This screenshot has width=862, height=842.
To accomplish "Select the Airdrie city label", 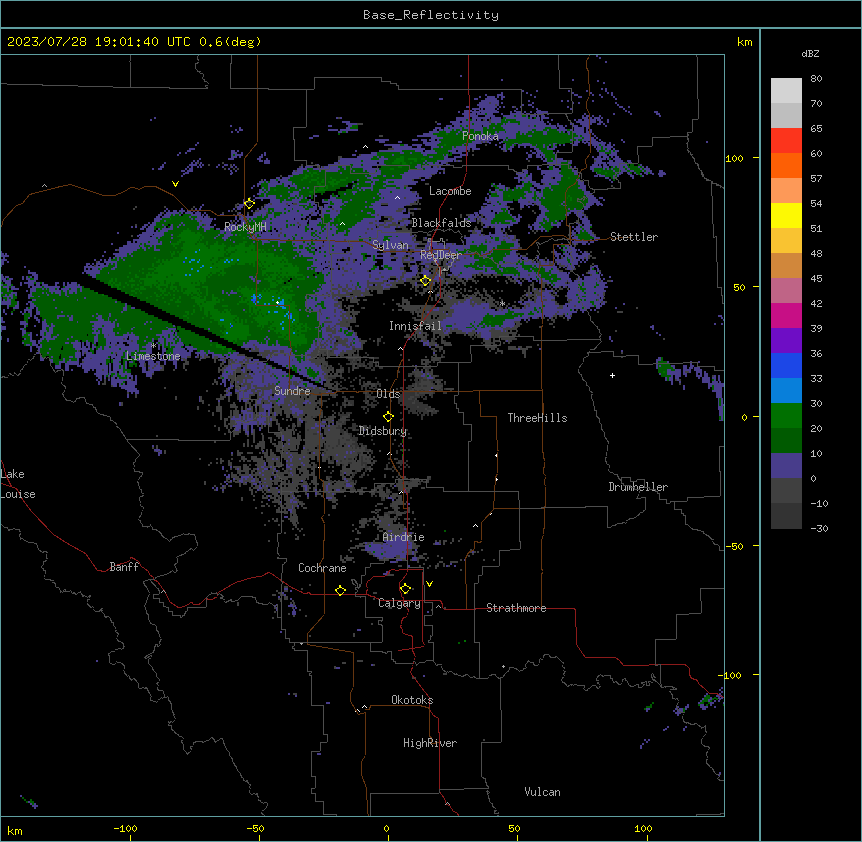I will coord(404,537).
